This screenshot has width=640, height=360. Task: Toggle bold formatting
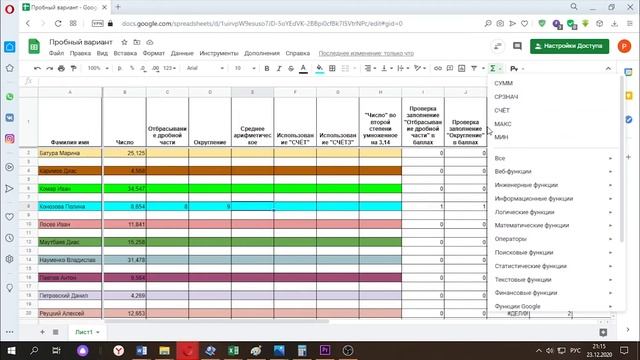[267, 68]
